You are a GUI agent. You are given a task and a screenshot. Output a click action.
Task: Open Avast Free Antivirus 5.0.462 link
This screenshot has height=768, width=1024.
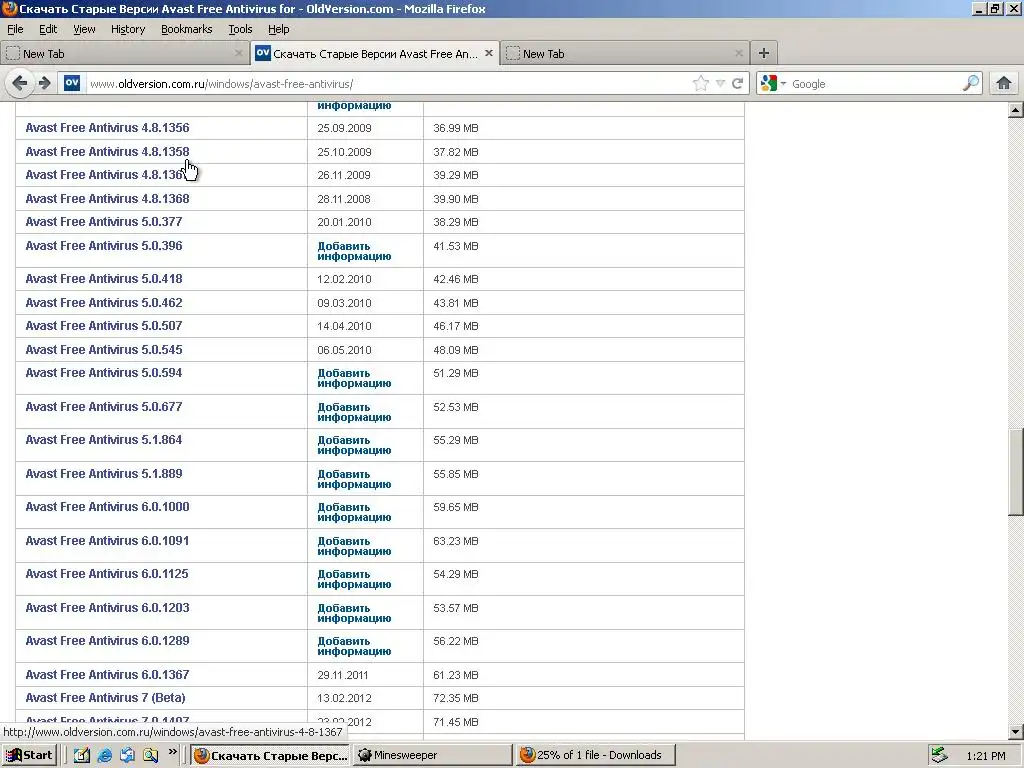point(104,303)
